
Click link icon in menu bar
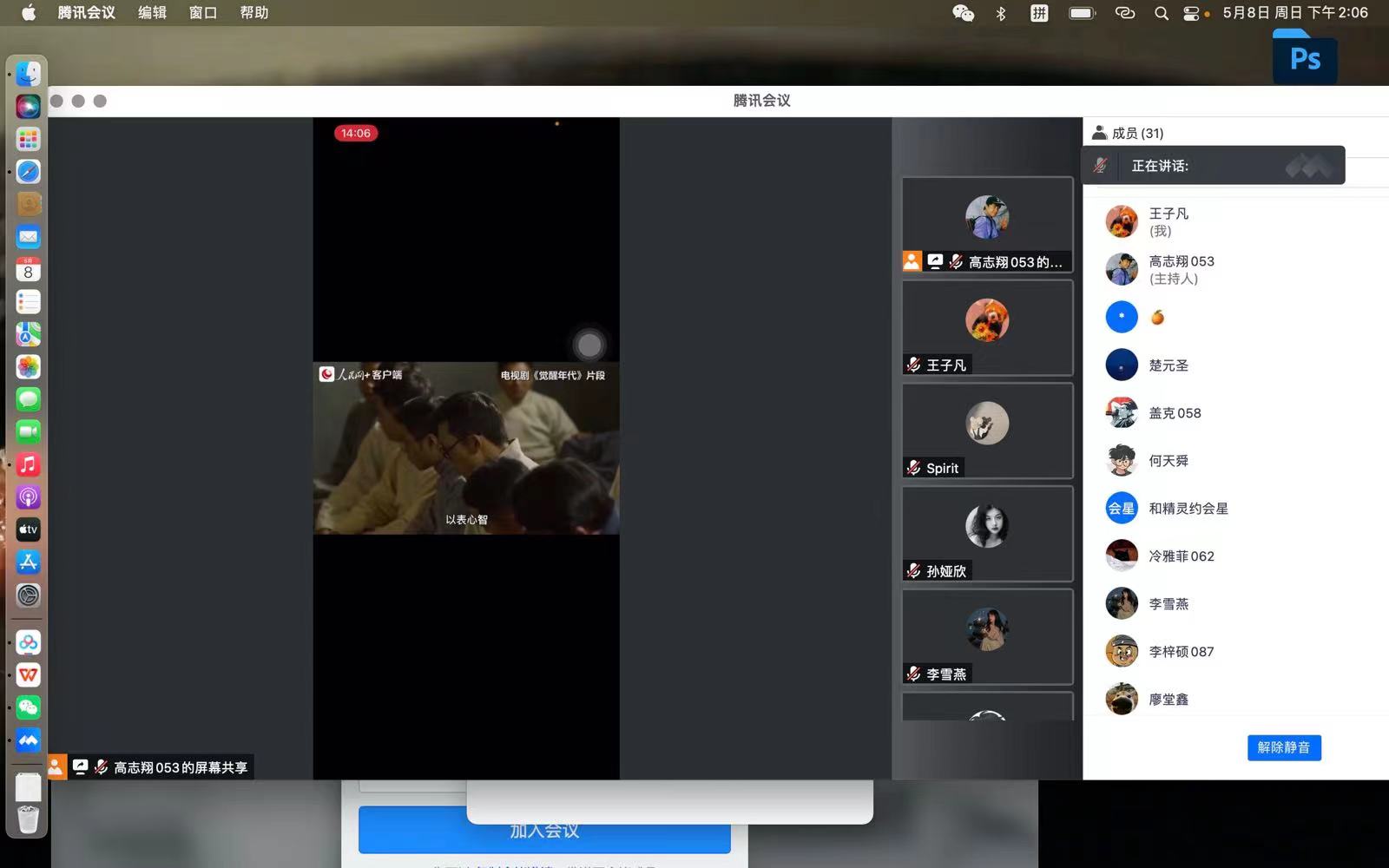(x=1125, y=13)
